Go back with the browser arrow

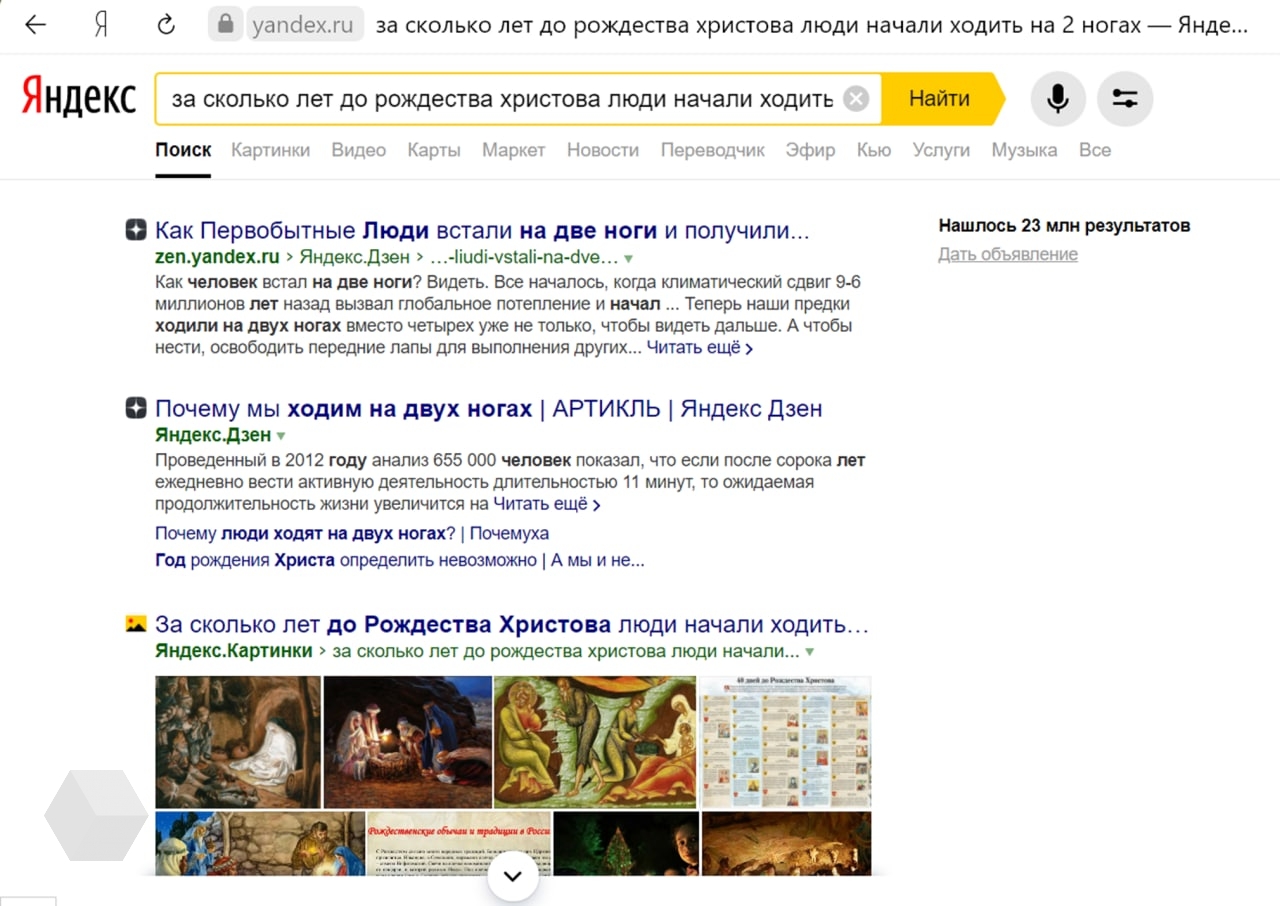point(35,25)
